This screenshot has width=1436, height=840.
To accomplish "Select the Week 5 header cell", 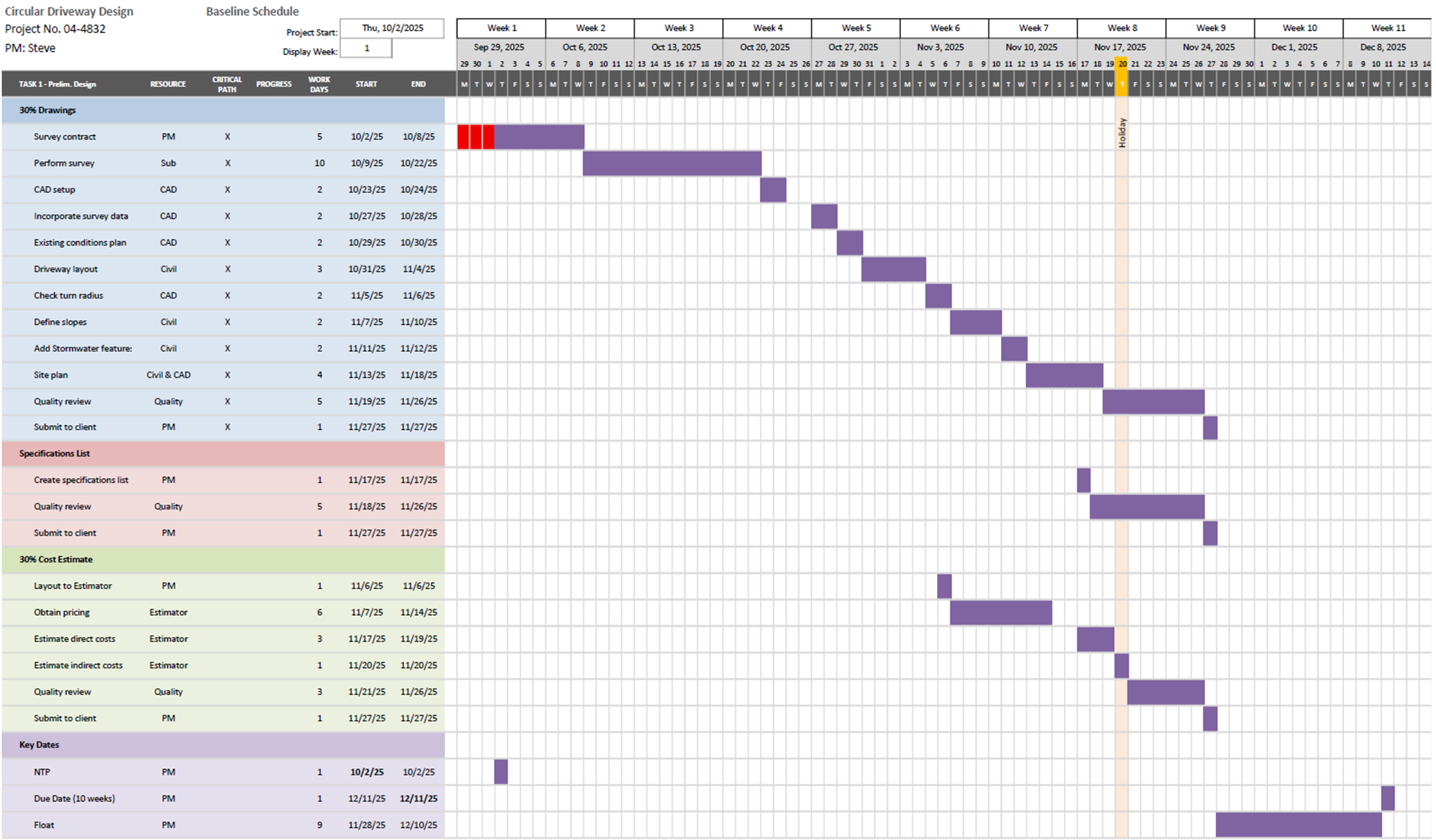I will click(855, 29).
